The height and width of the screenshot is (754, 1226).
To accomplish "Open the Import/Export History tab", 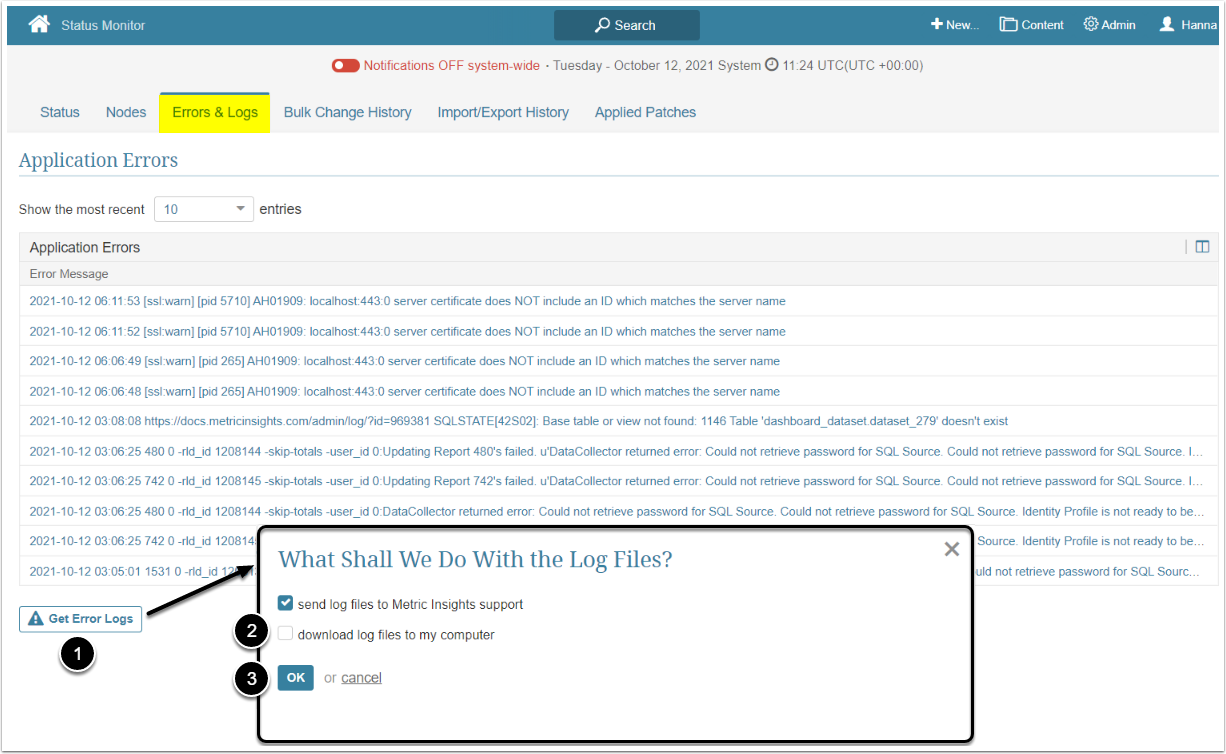I will tap(503, 112).
